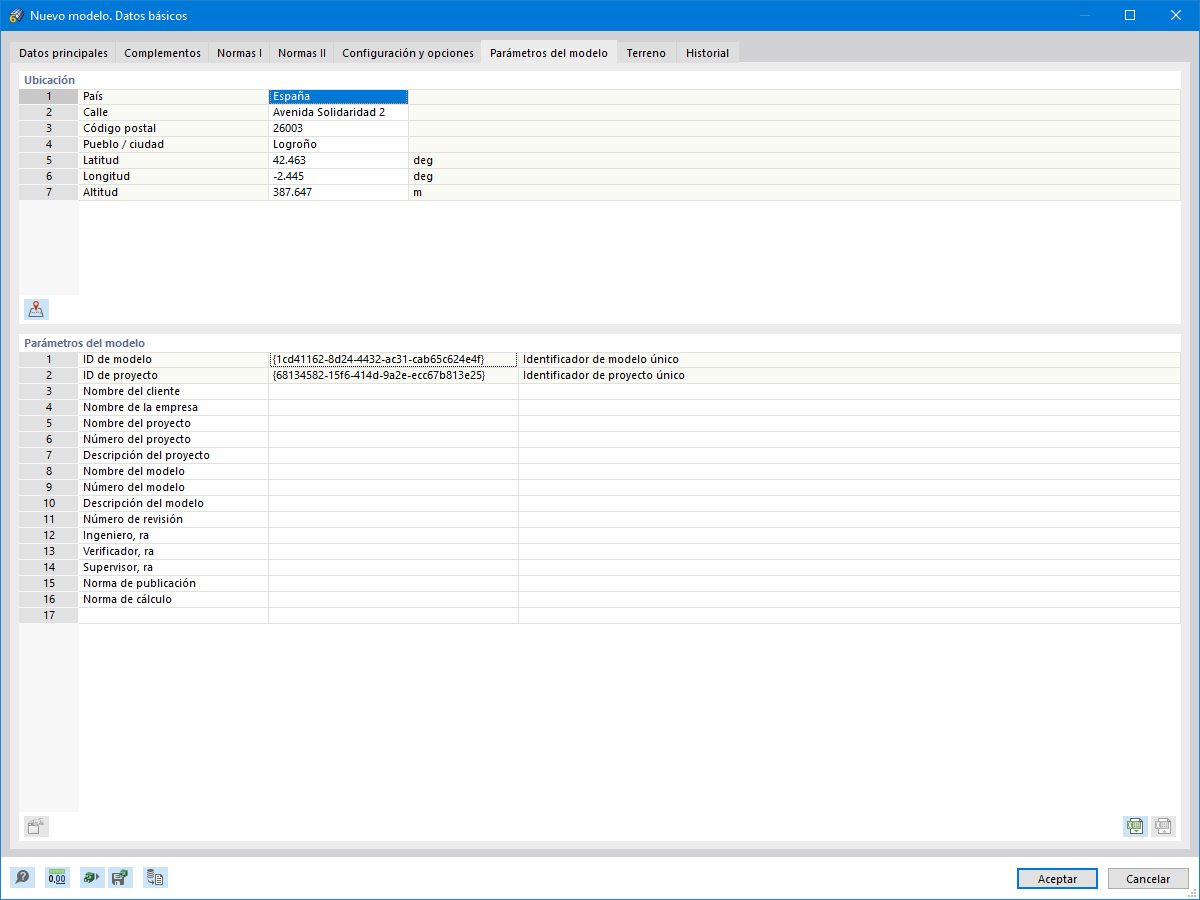
Task: Click the Aceptar button
Action: pyautogui.click(x=1057, y=878)
